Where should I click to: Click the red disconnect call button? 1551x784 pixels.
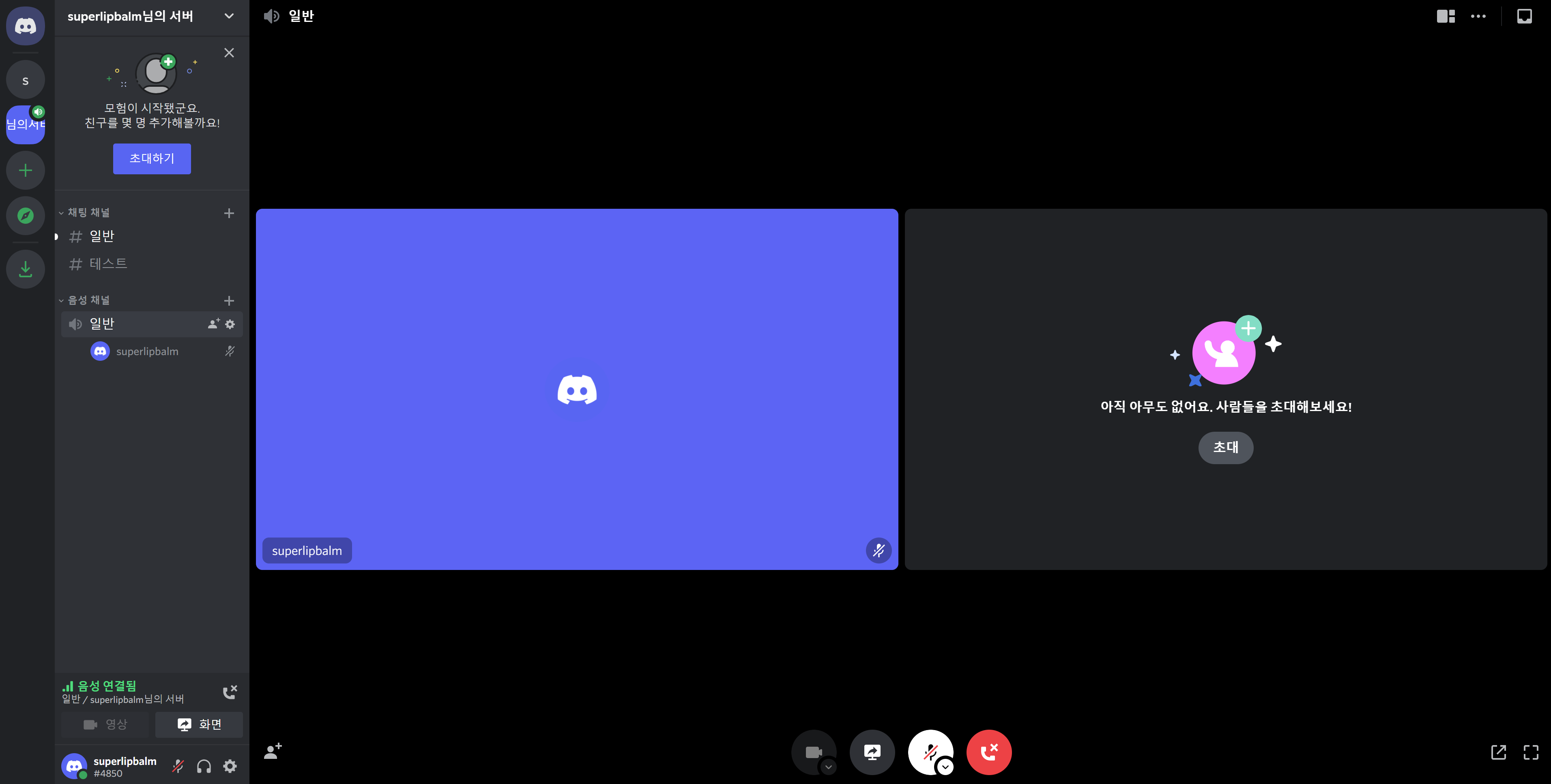[989, 752]
